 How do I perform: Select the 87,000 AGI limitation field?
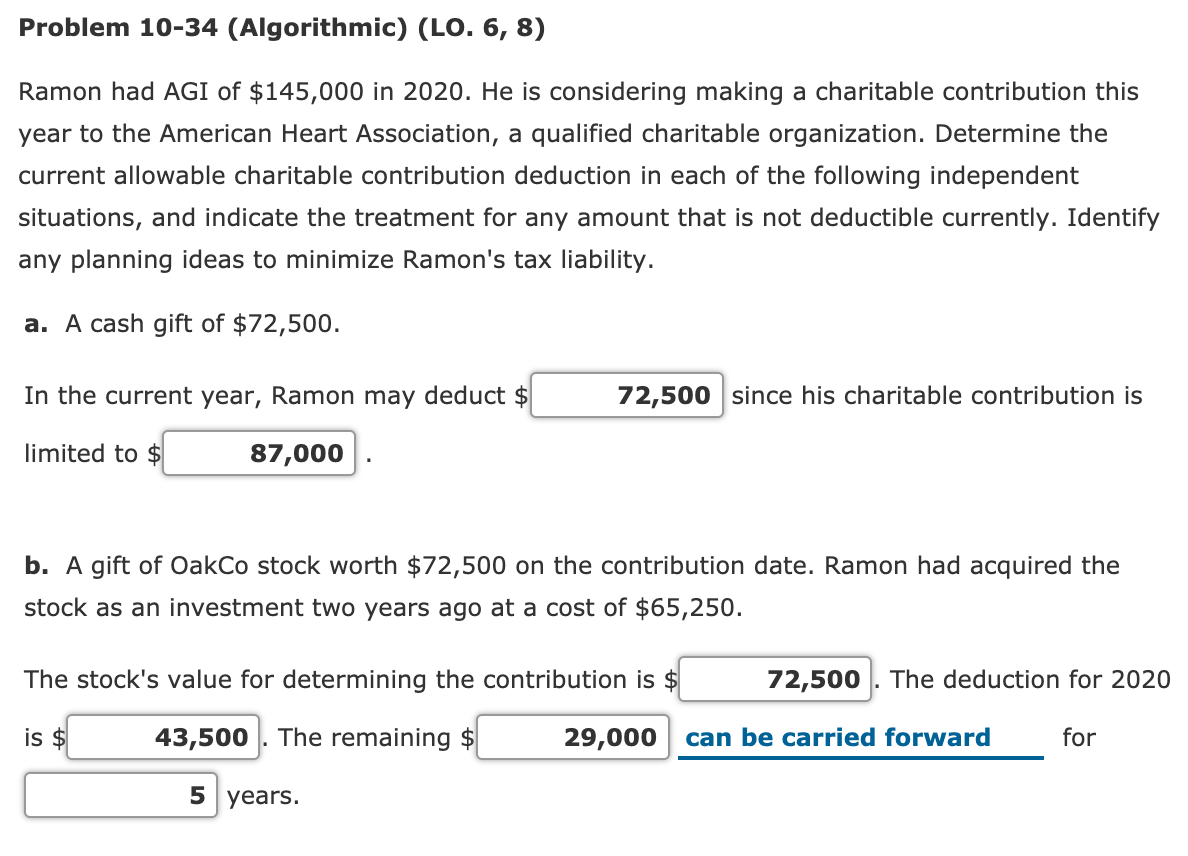[x=258, y=453]
